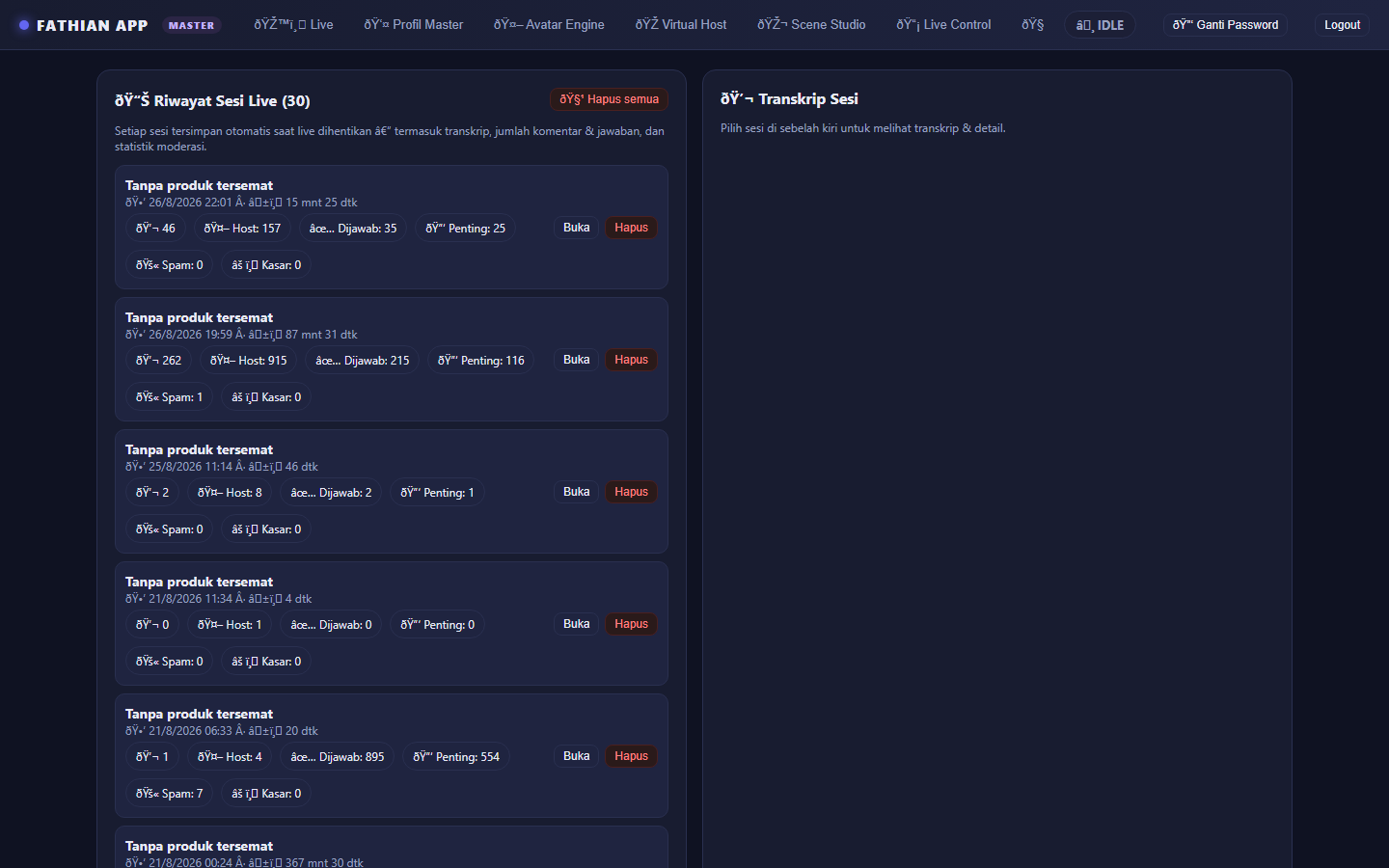Open the session dated 21/8/2026 11:34

(x=576, y=624)
